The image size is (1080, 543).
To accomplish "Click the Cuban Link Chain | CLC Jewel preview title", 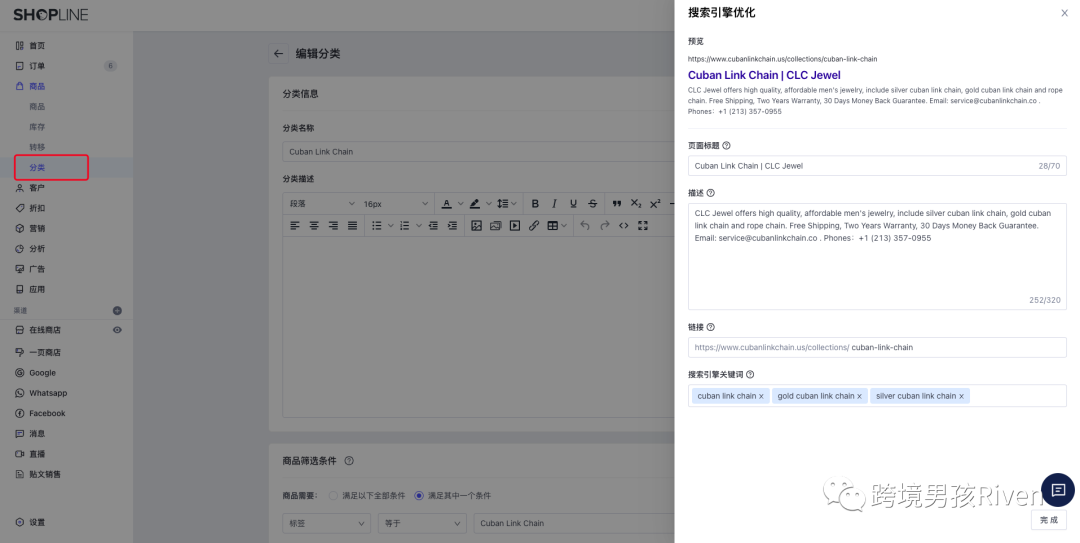I will coord(764,75).
